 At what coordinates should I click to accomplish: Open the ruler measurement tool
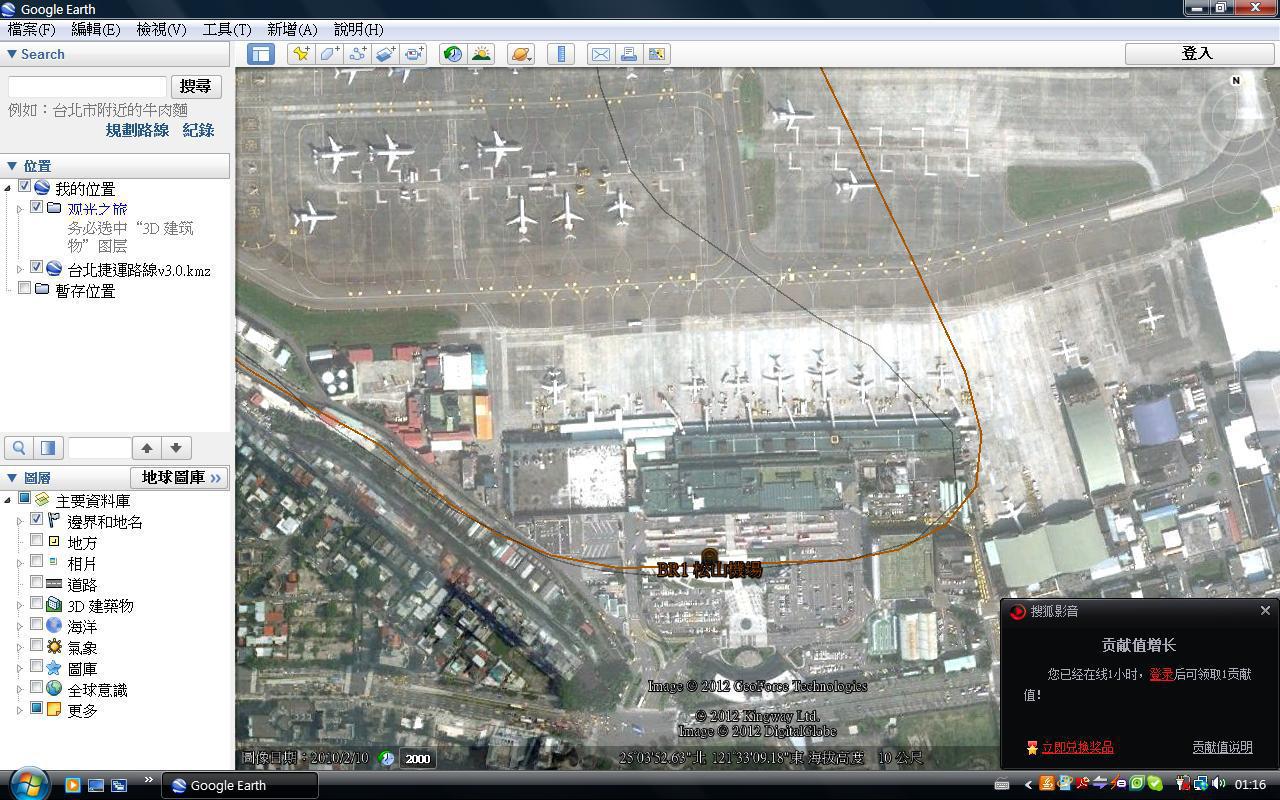click(561, 54)
